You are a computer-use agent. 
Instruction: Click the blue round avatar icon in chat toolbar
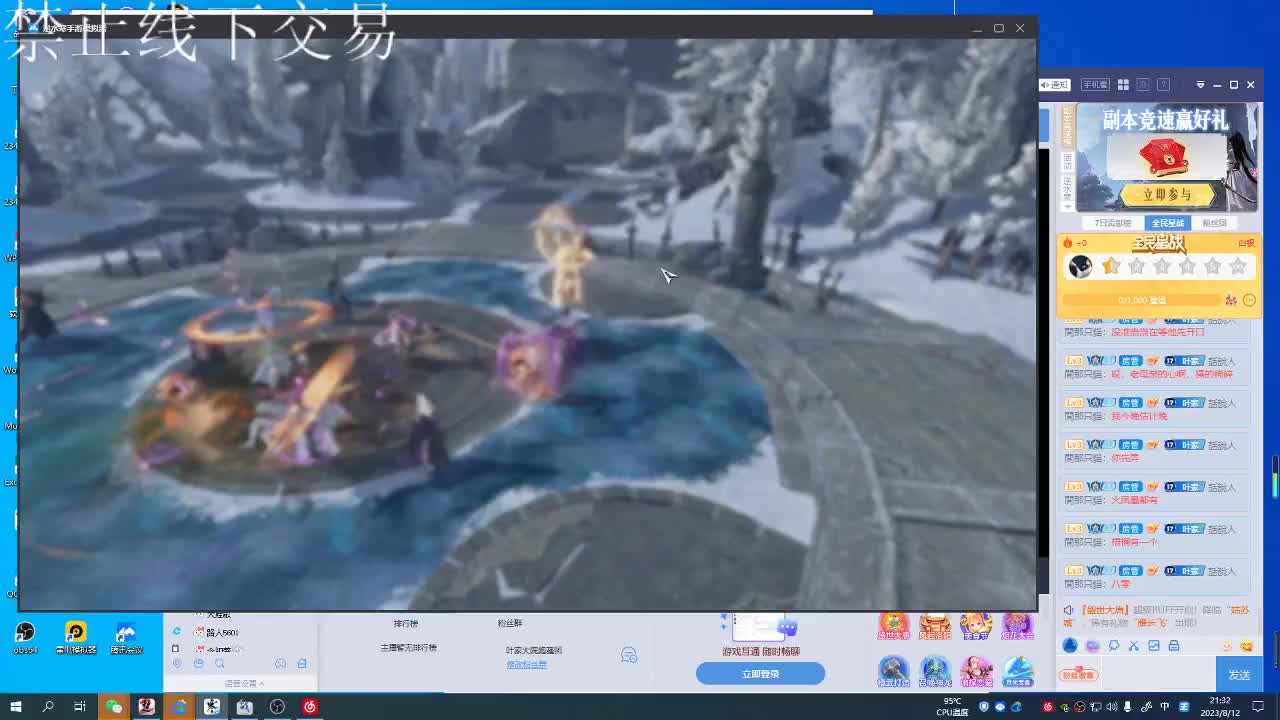(1070, 646)
